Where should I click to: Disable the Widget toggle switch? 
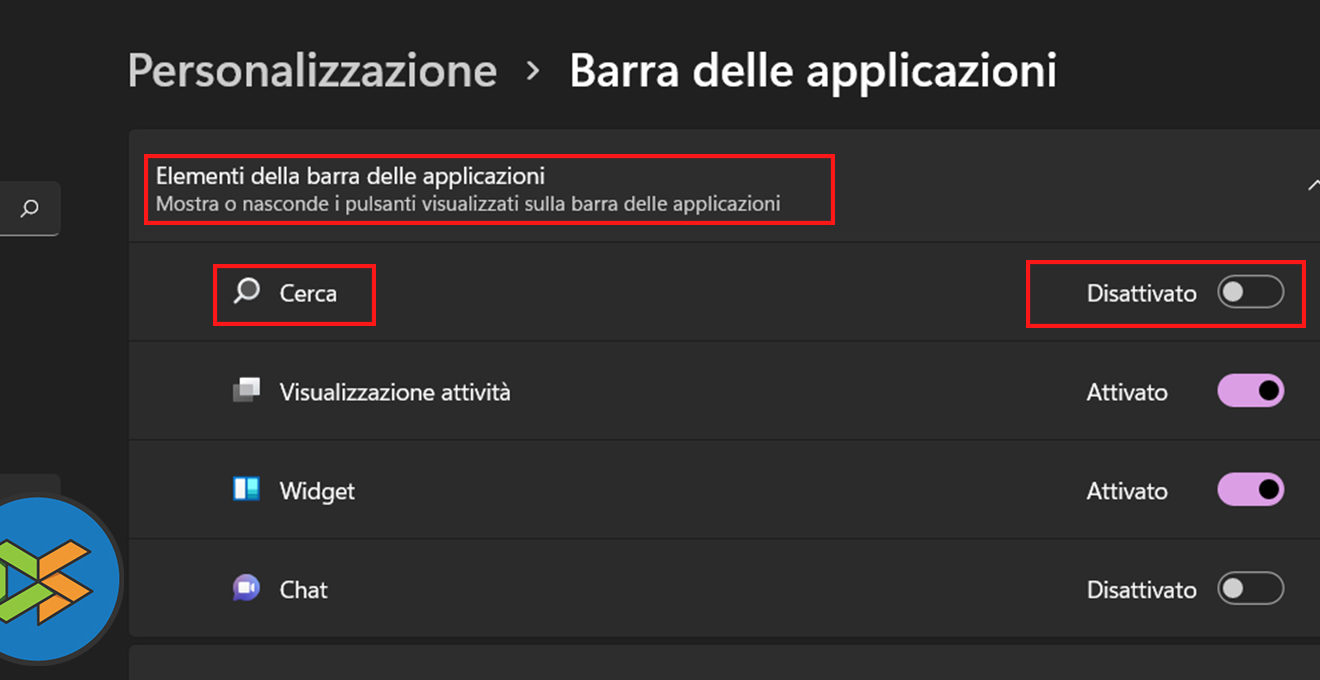coord(1250,490)
